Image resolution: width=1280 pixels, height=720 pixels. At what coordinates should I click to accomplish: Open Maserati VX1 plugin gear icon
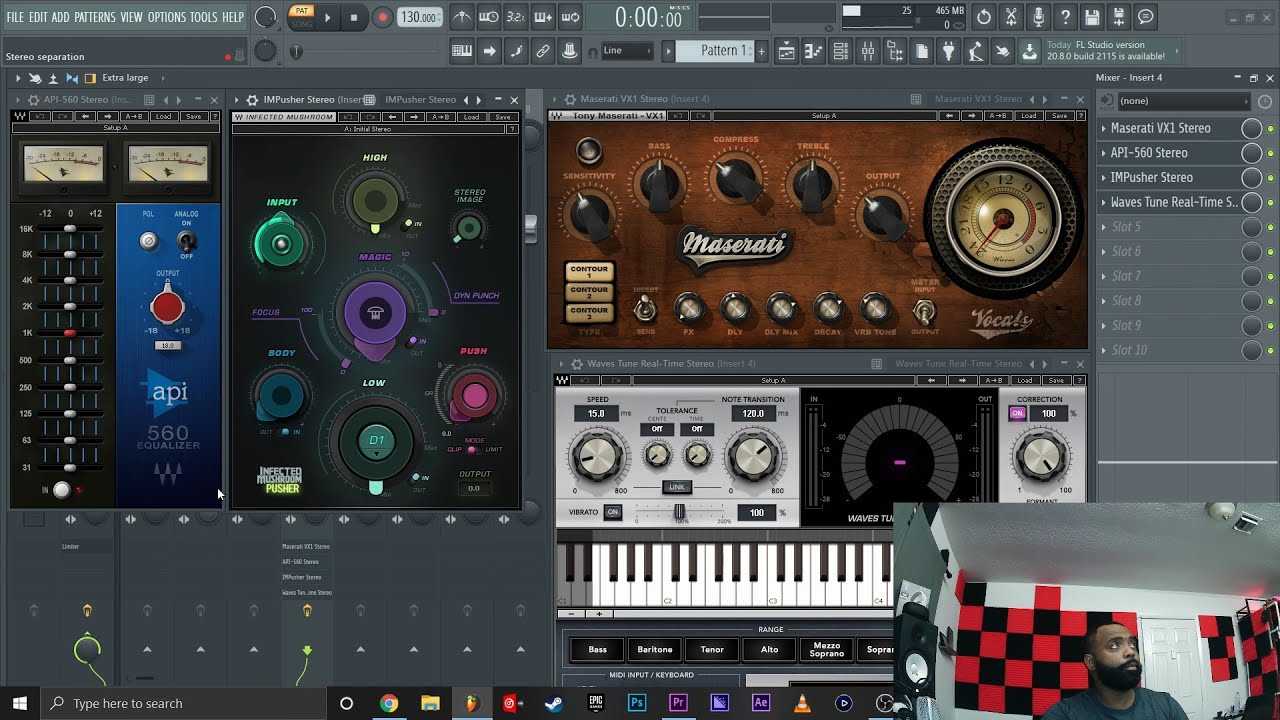[570, 99]
